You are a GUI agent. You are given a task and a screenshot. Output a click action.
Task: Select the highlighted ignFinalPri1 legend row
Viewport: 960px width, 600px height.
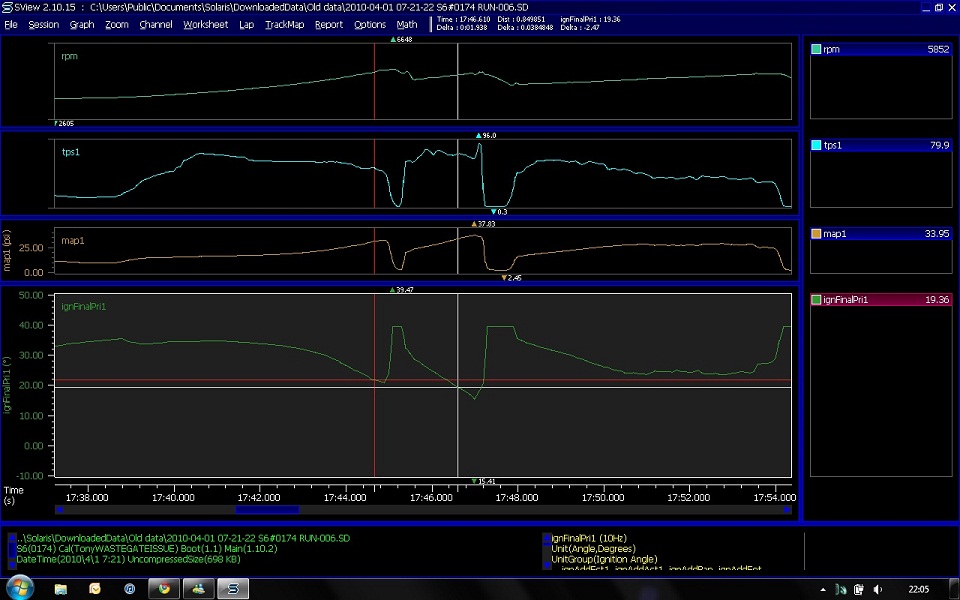[881, 299]
